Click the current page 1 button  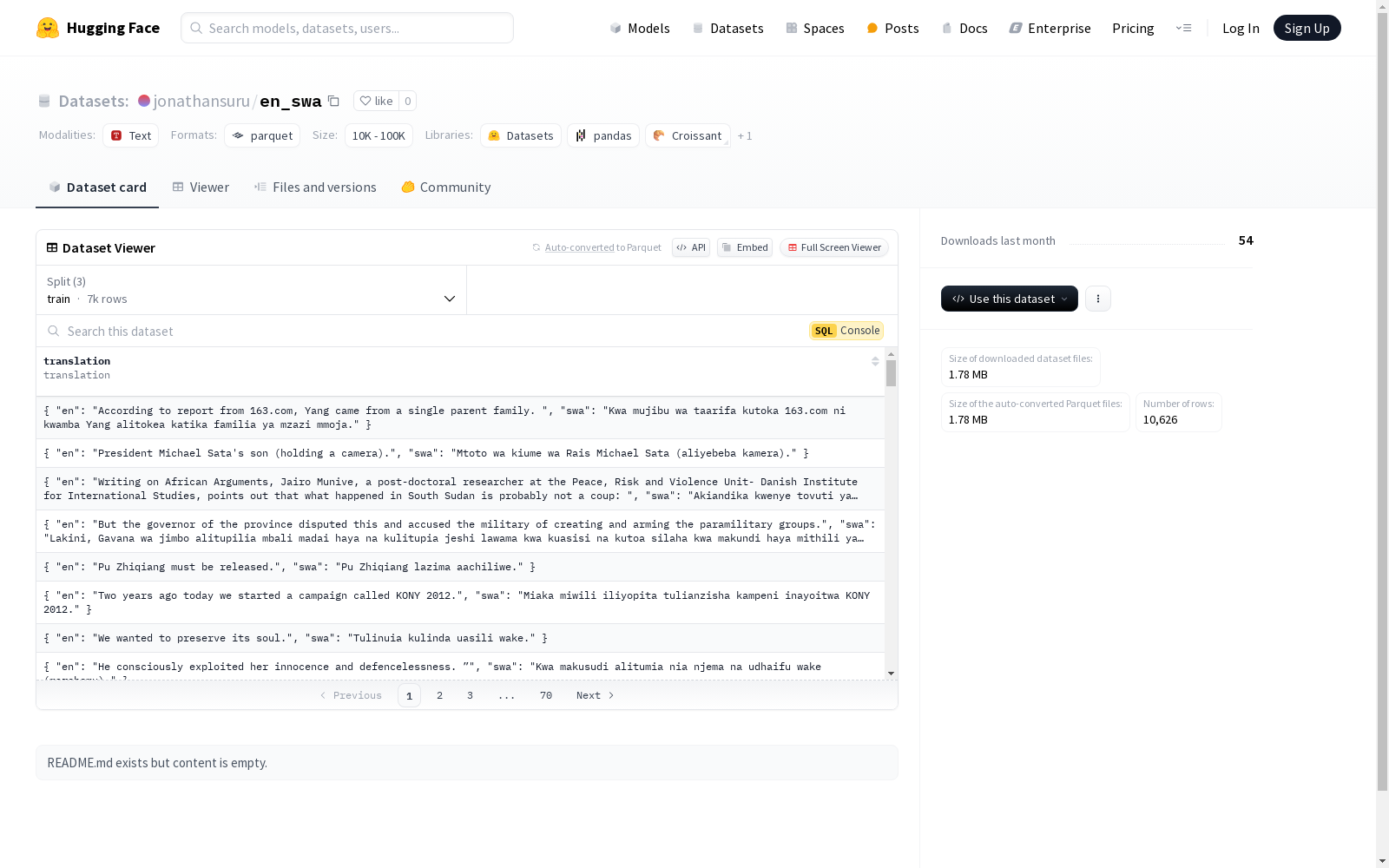pyautogui.click(x=409, y=695)
